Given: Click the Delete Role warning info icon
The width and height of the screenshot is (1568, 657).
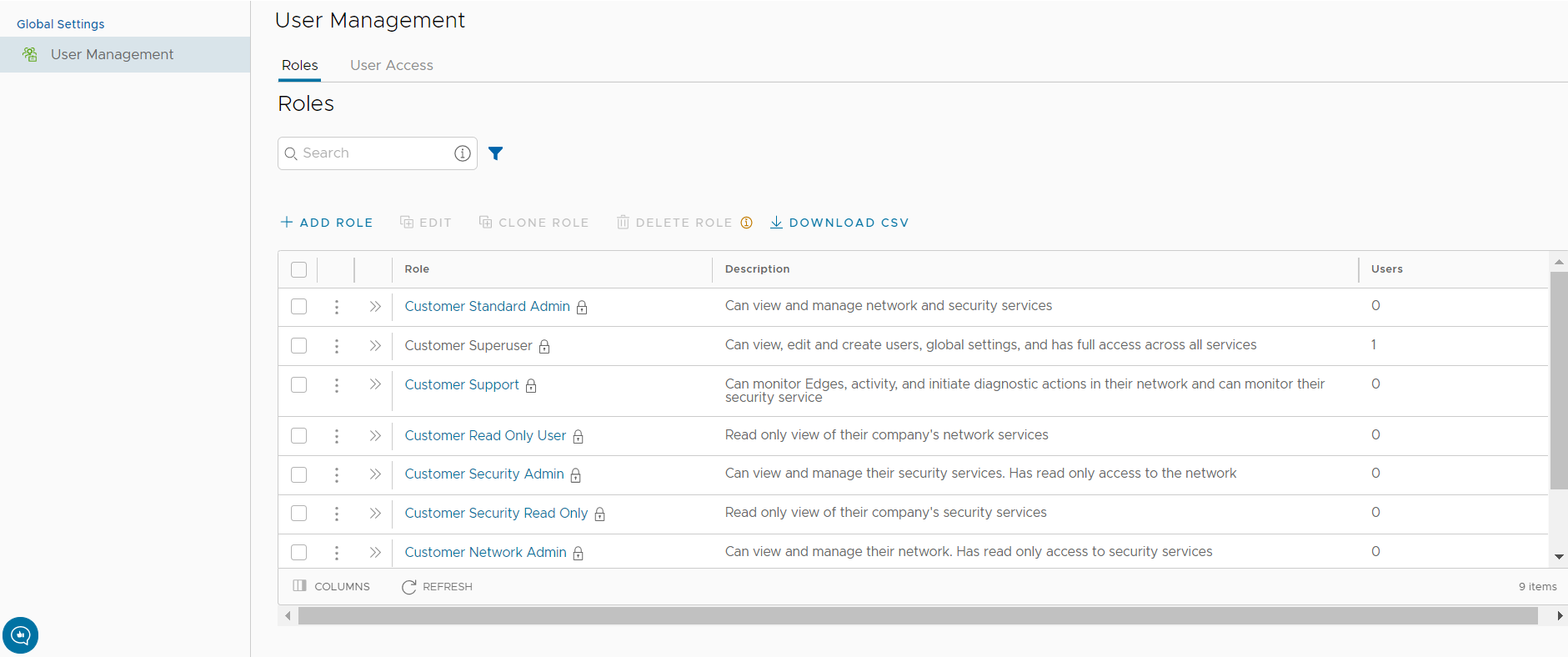Looking at the screenshot, I should coord(746,223).
